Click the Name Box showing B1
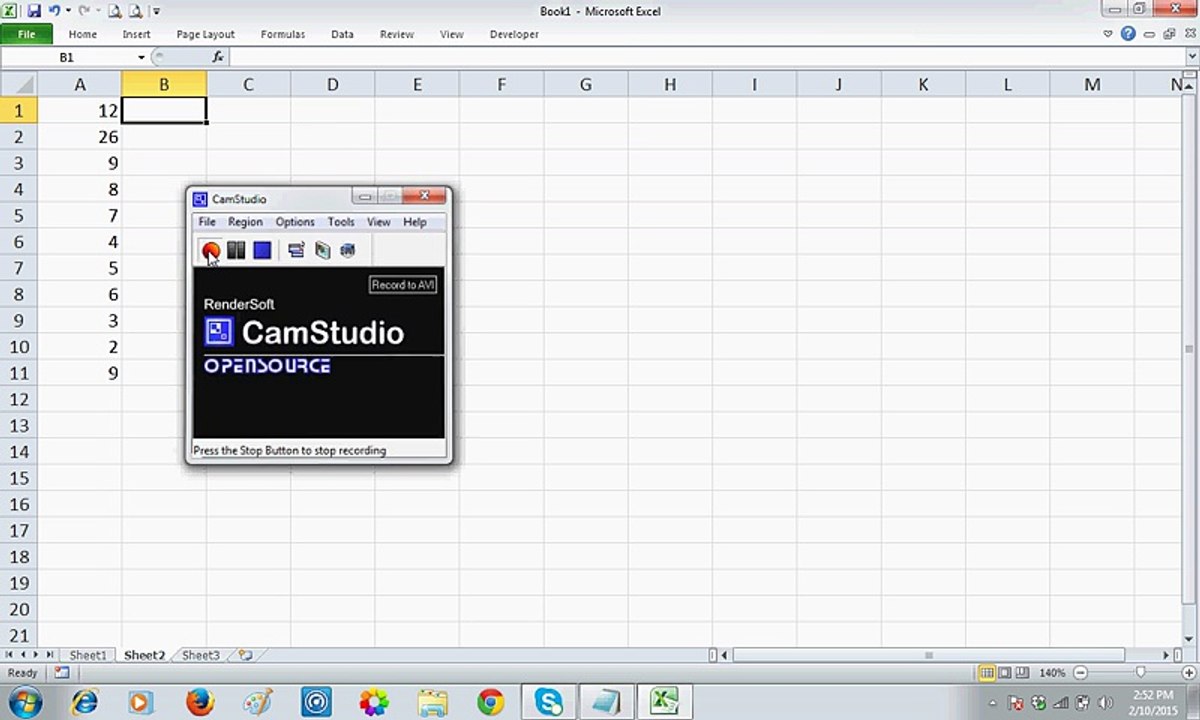 (68, 58)
